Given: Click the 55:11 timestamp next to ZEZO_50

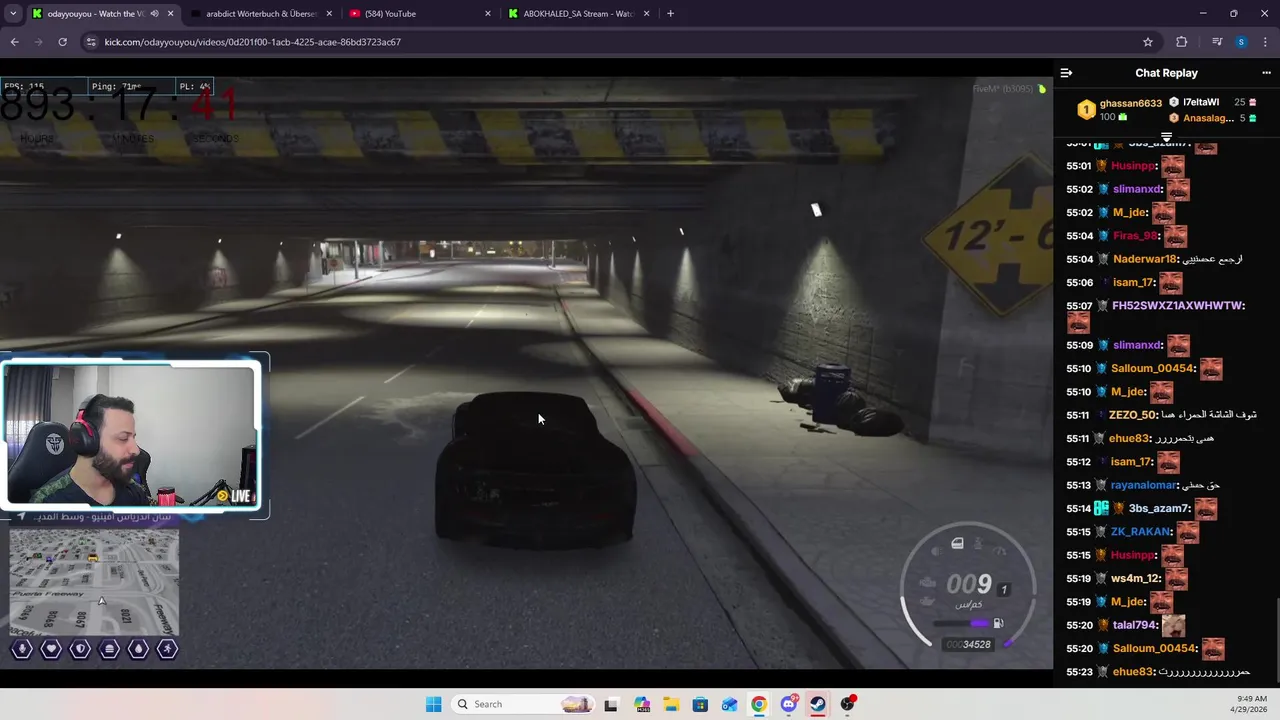Looking at the screenshot, I should click(1078, 415).
